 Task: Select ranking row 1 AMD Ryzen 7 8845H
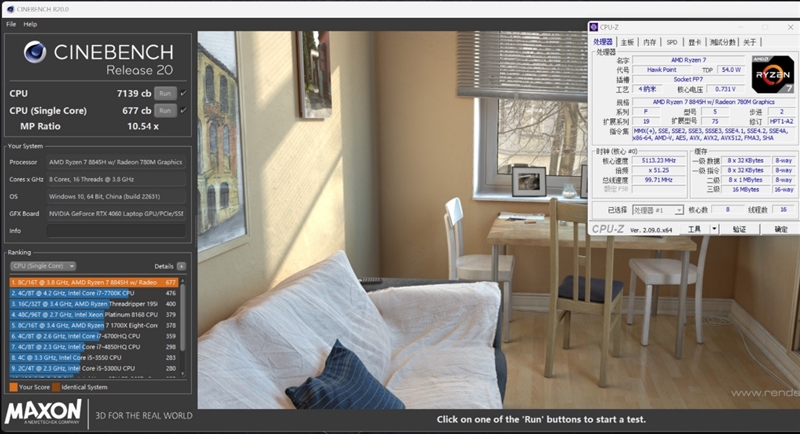click(94, 282)
